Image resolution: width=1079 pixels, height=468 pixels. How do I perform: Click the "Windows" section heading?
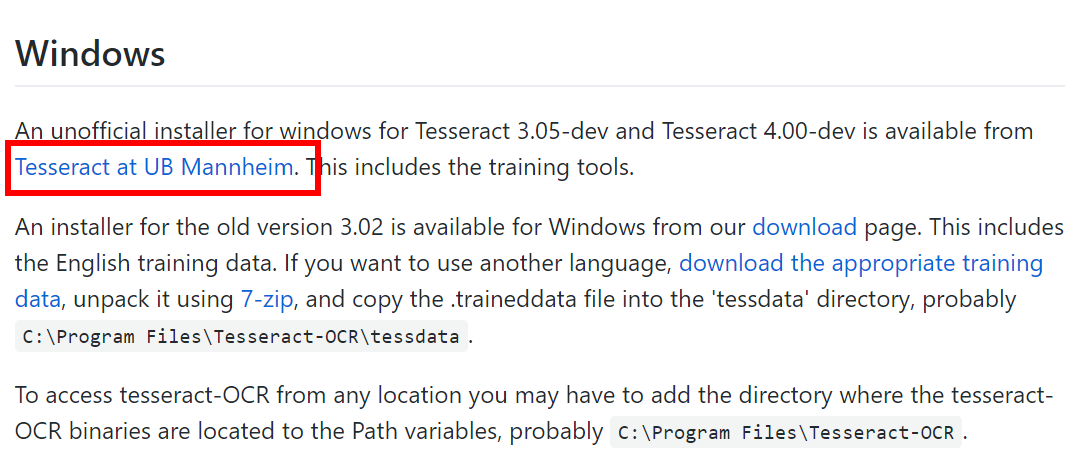[90, 53]
